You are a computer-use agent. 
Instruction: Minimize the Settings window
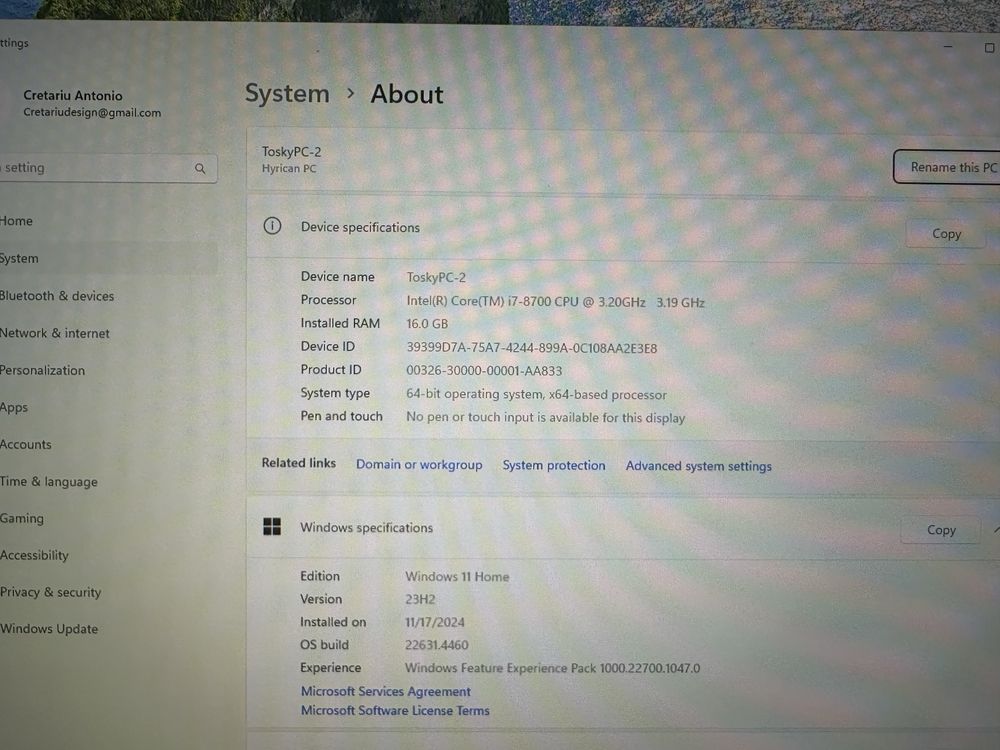(948, 47)
